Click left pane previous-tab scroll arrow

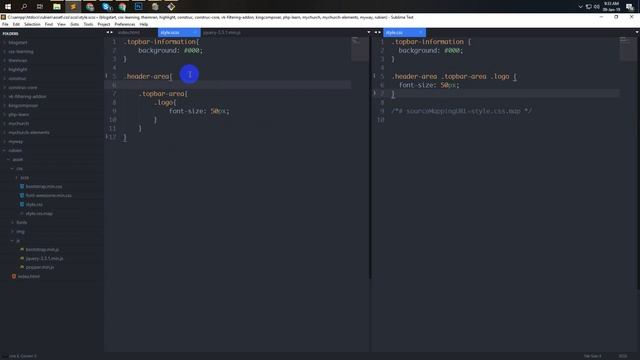(x=108, y=32)
